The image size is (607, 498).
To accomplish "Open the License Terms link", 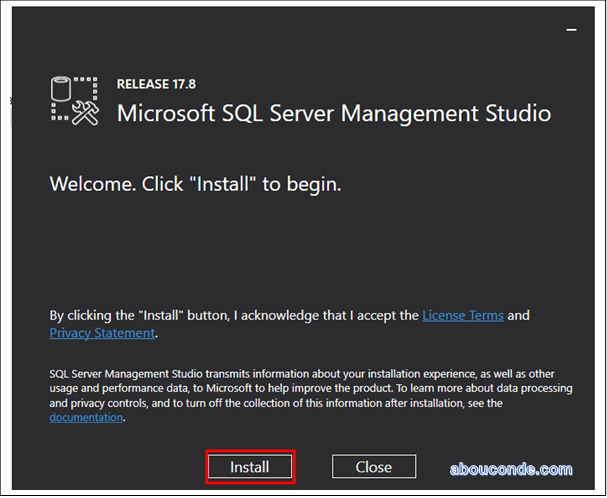I will pyautogui.click(x=463, y=315).
